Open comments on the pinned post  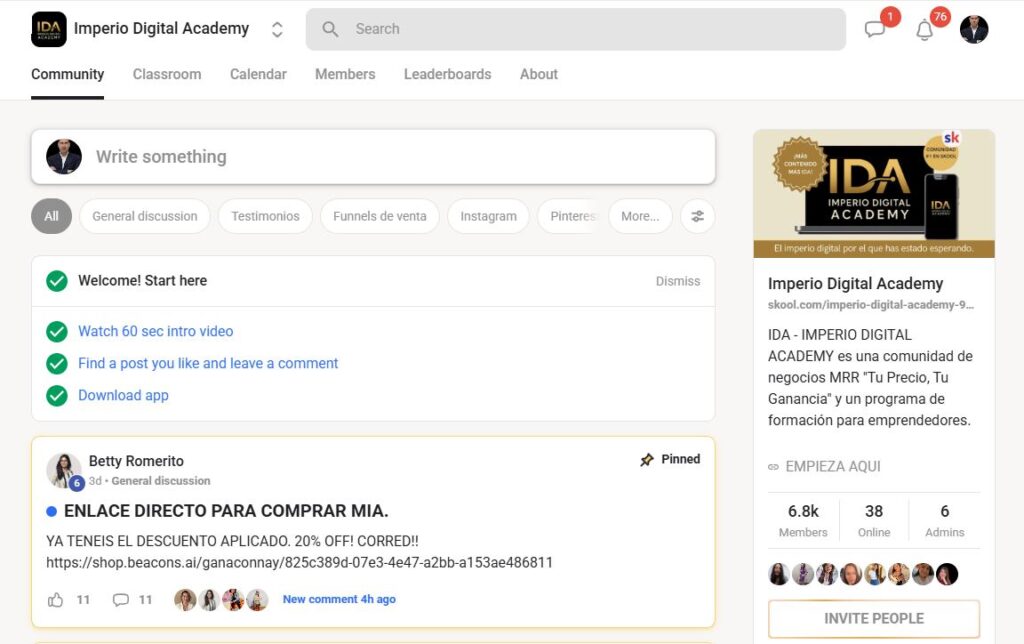tap(121, 600)
